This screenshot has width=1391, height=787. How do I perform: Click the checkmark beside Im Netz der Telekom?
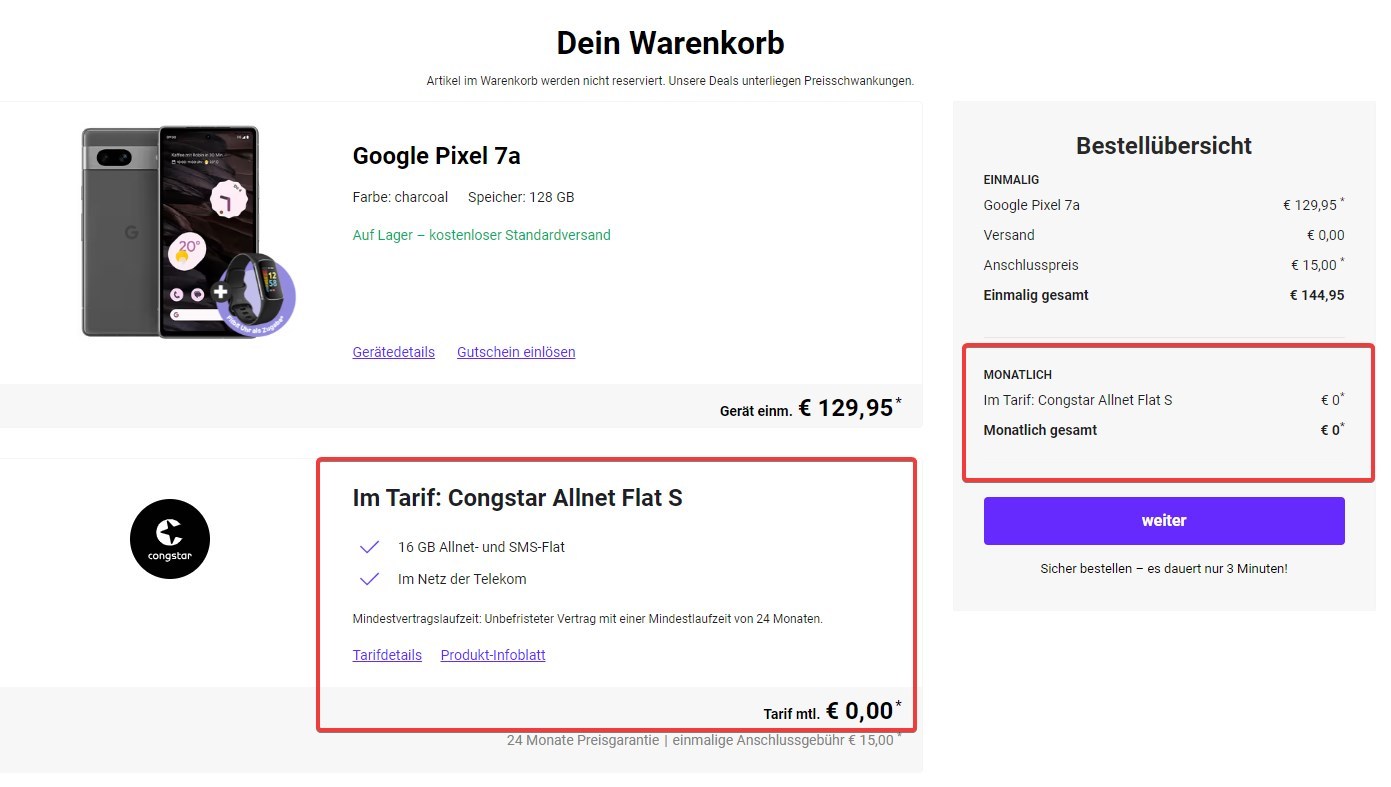369,579
